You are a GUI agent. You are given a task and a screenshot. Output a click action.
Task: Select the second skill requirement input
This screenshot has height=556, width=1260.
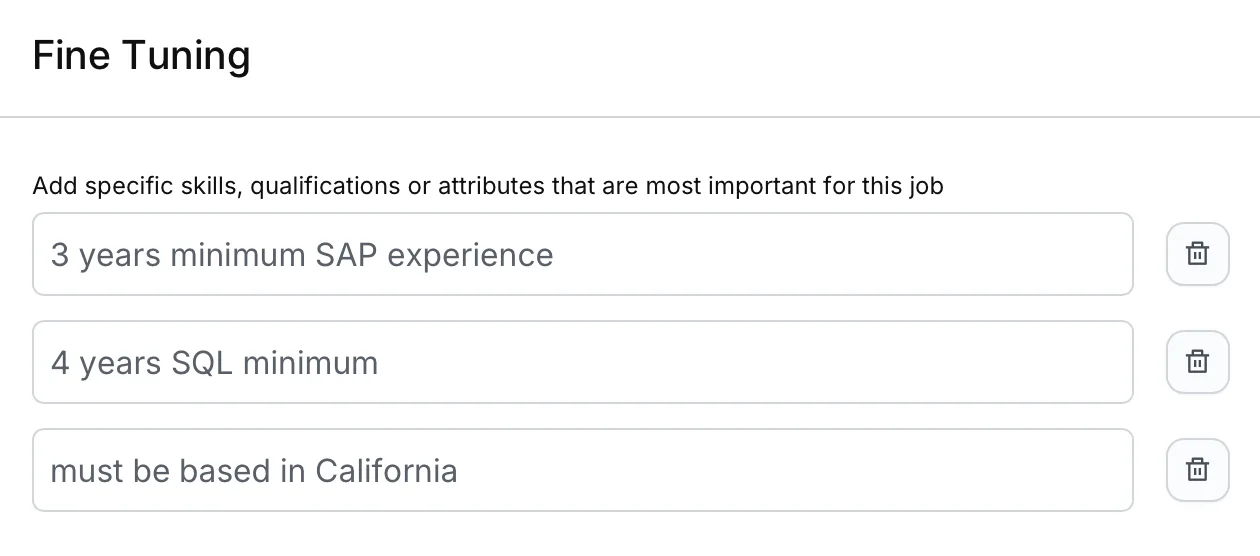click(x=582, y=362)
